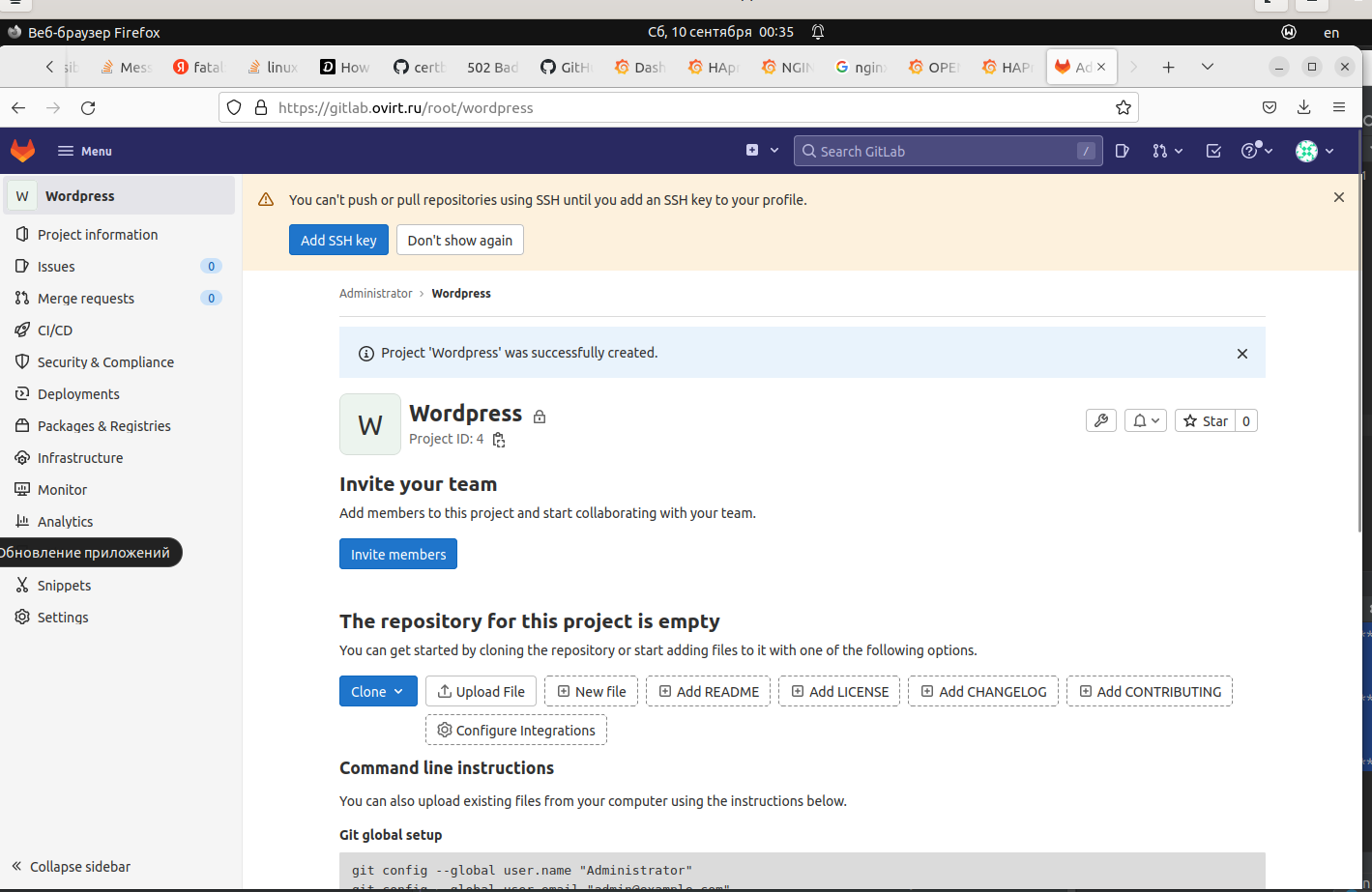Open the To-Do list icon

(1213, 151)
